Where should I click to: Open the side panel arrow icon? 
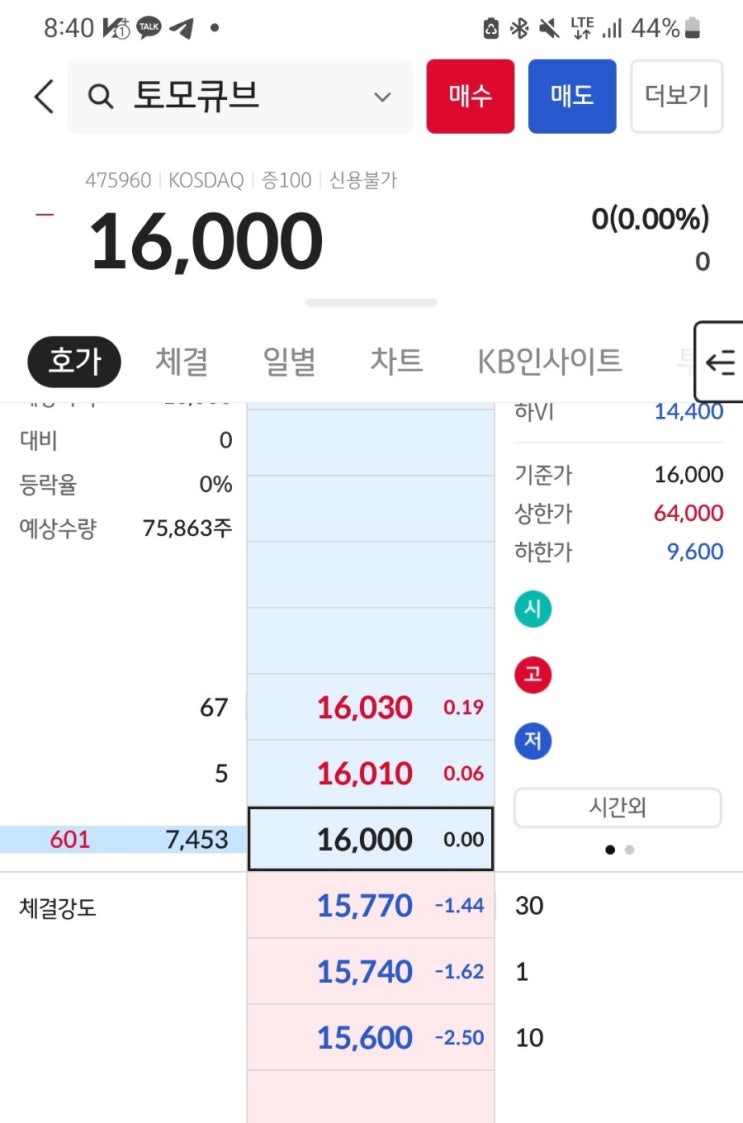click(x=720, y=362)
